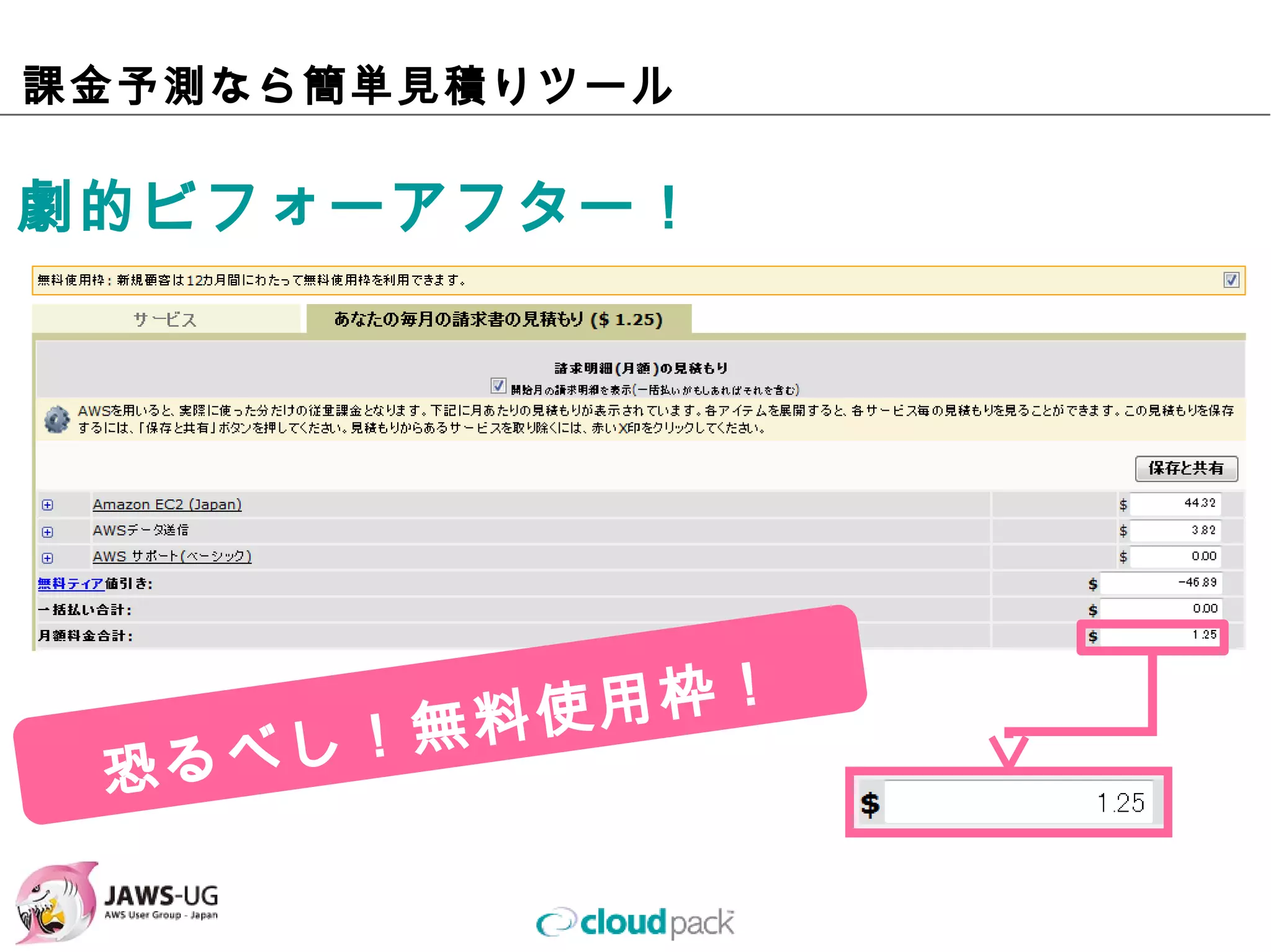1271x952 pixels.
Task: Open the Amazon EC2 (Japan) link
Action: (167, 505)
